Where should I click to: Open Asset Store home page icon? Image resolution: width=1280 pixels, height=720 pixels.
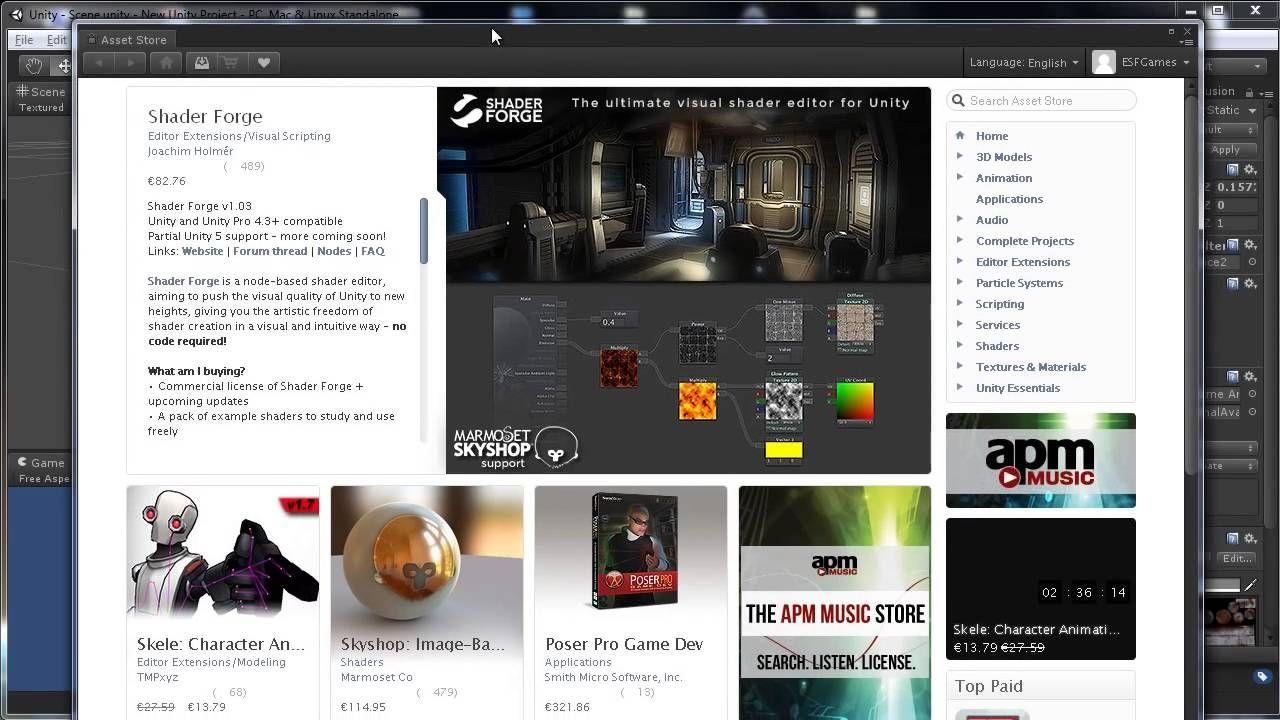click(167, 63)
